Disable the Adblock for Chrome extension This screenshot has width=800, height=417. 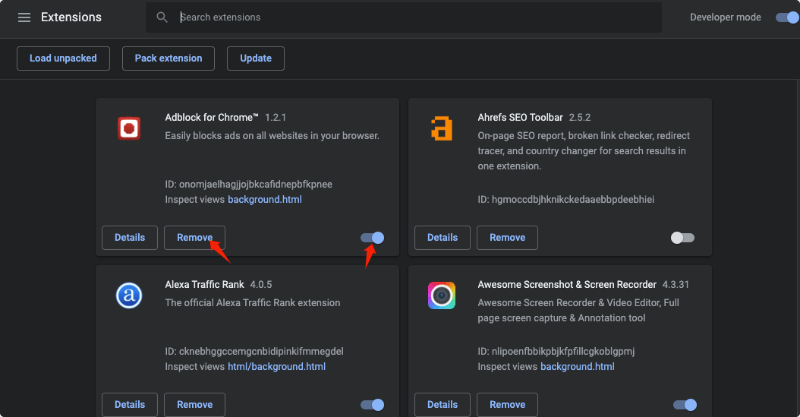tap(372, 238)
